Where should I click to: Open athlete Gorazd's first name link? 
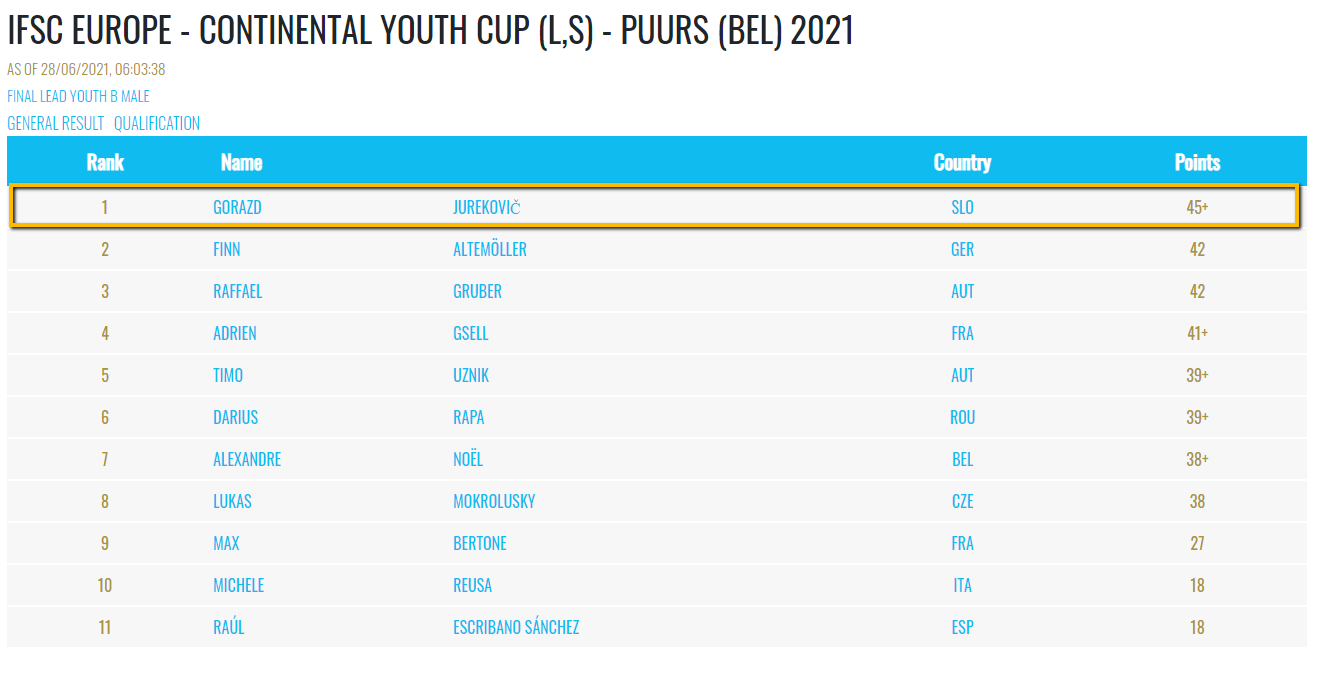coord(237,207)
